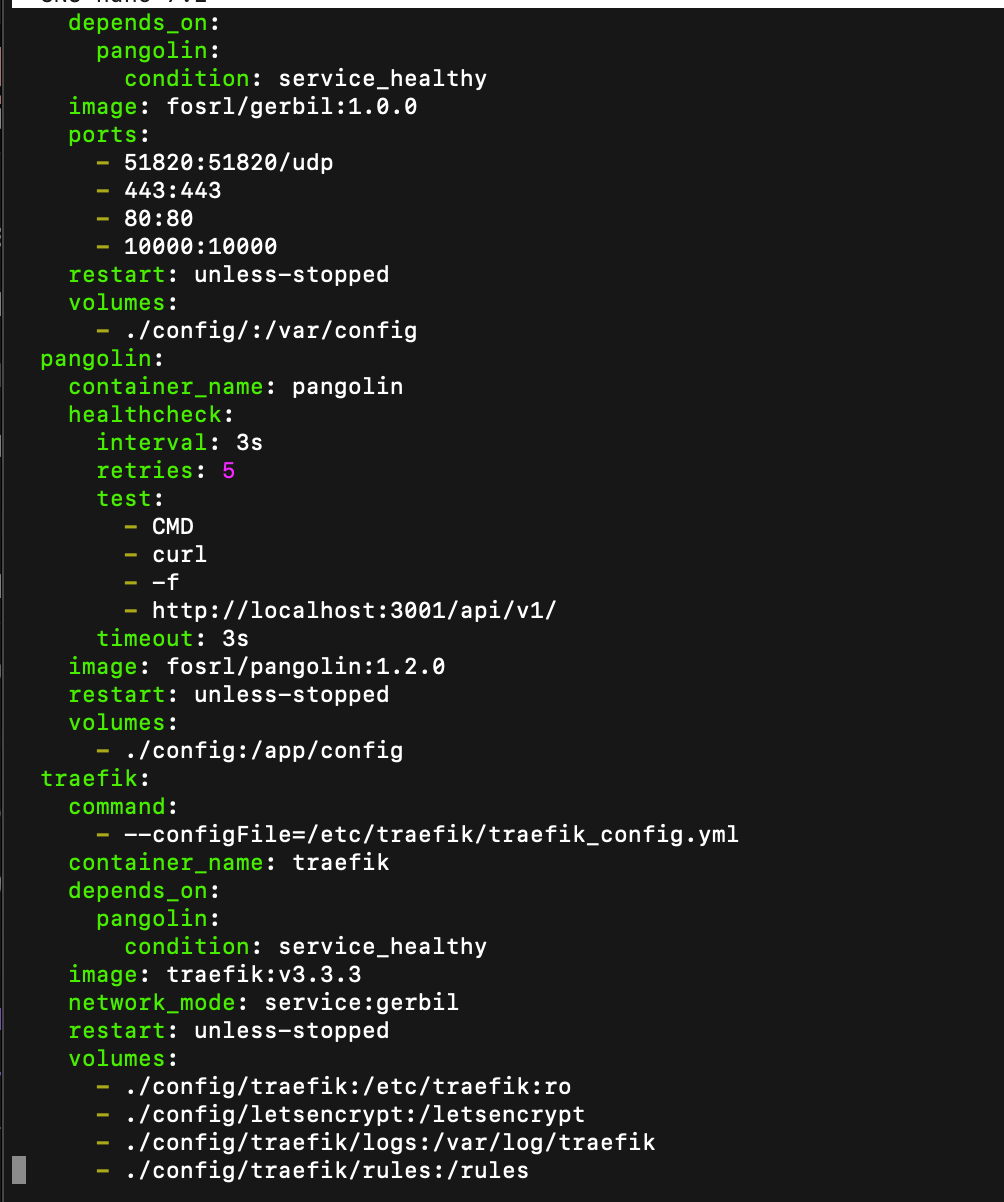This screenshot has width=1004, height=1202.
Task: Click the curl list item
Action: point(180,554)
